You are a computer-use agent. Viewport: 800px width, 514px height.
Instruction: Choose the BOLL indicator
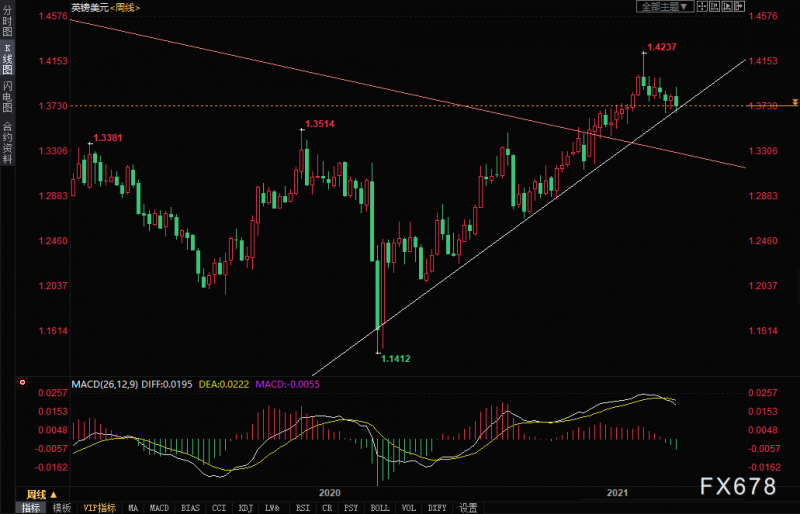[380, 508]
